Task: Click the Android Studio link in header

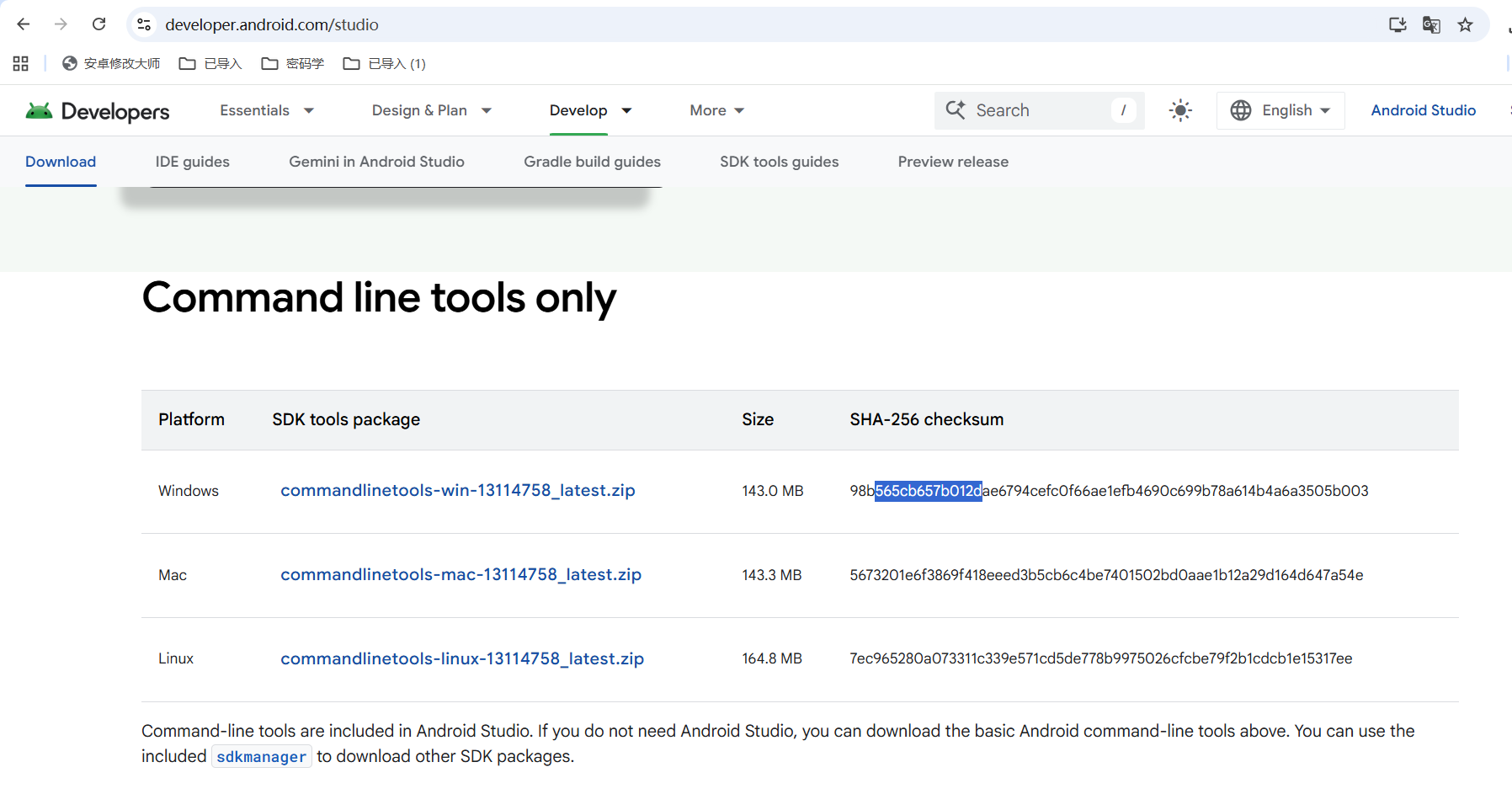Action: (1423, 110)
